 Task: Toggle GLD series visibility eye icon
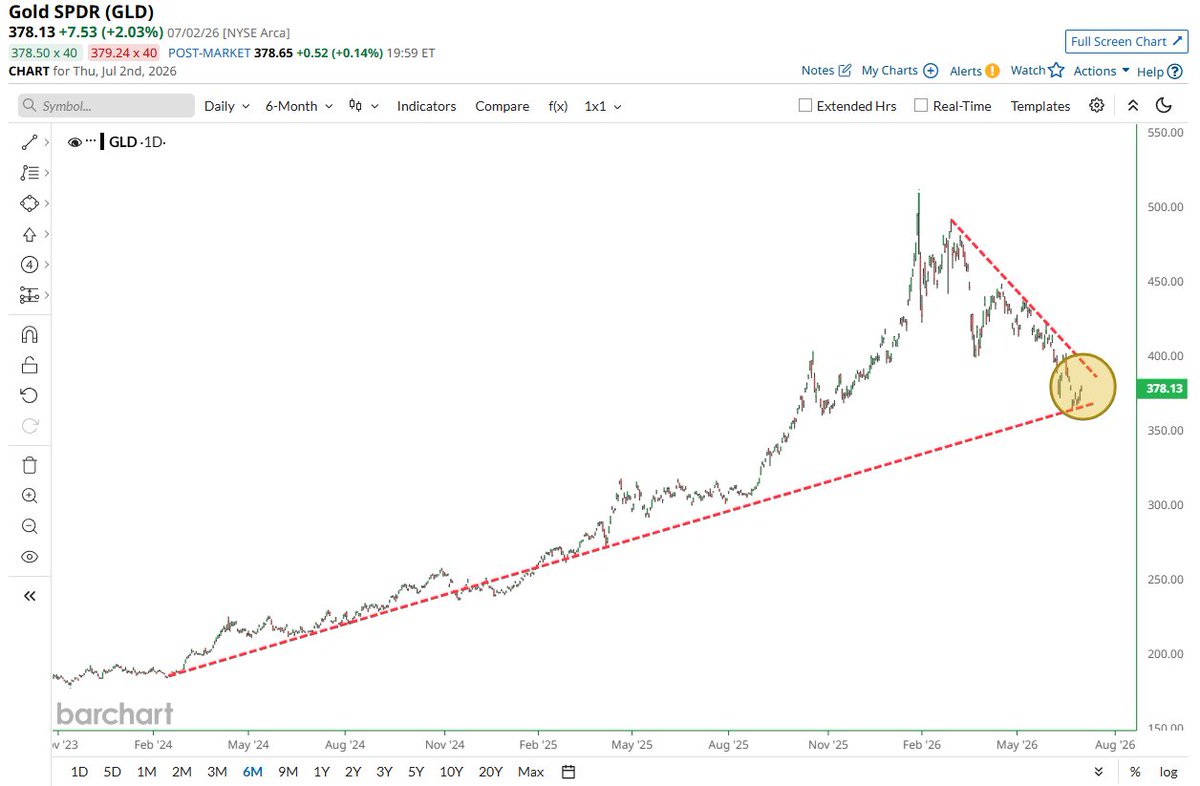74,142
